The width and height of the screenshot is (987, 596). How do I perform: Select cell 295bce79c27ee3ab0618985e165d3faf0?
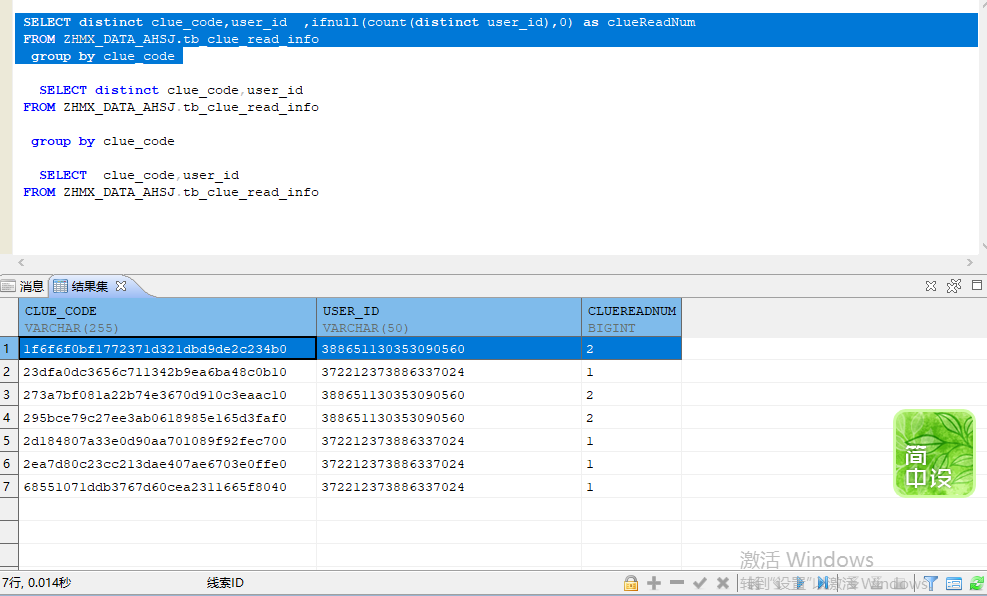(x=167, y=418)
